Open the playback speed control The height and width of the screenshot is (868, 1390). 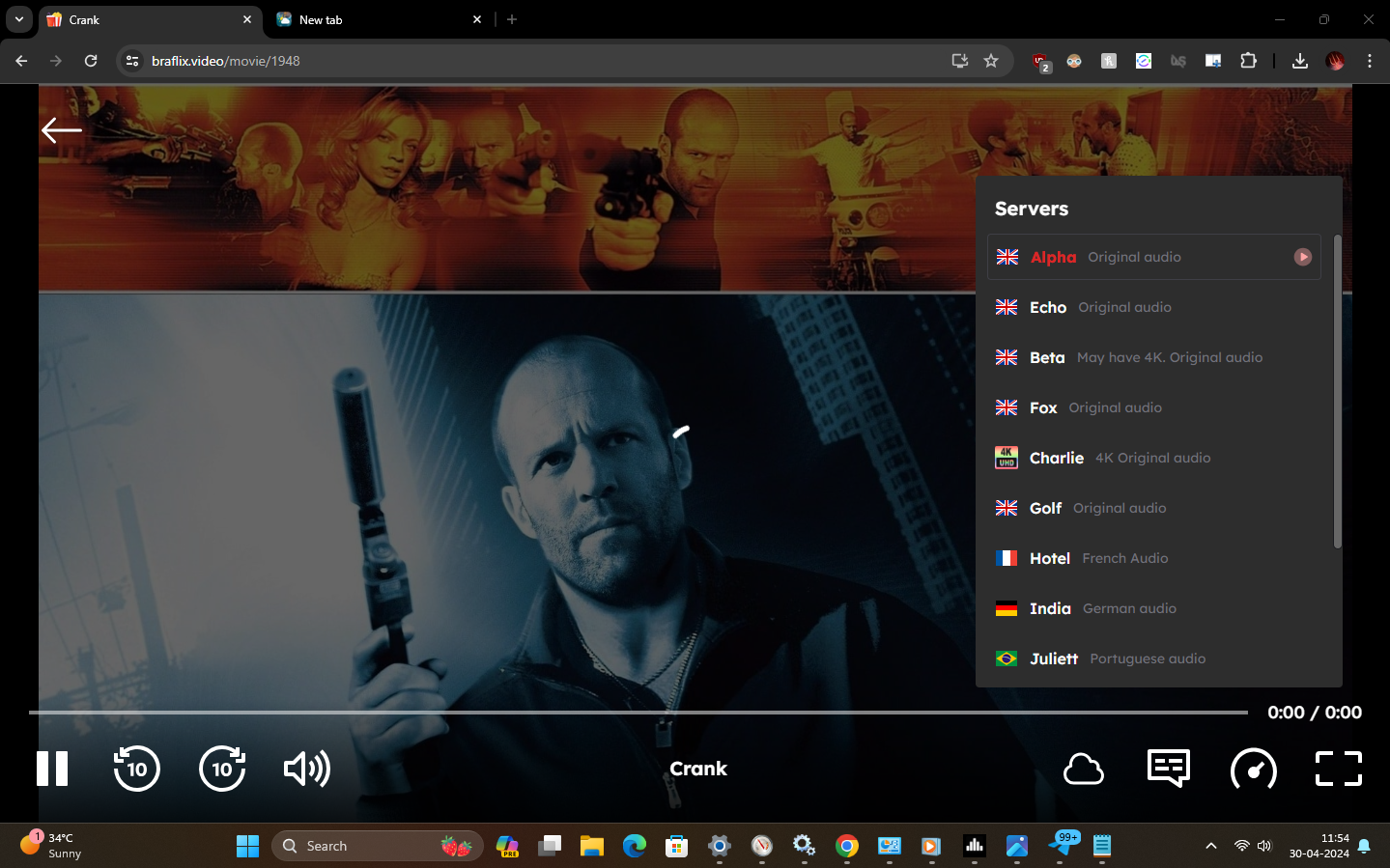point(1254,770)
